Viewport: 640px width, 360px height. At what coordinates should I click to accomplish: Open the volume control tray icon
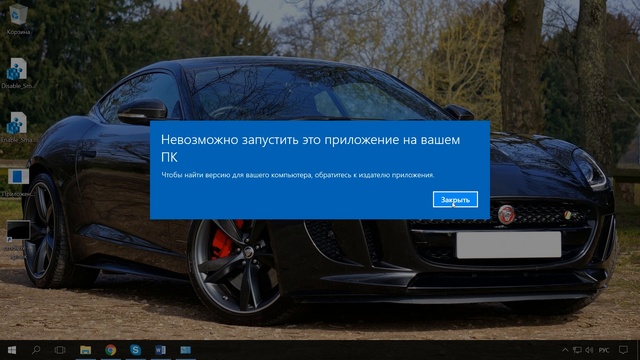point(589,350)
